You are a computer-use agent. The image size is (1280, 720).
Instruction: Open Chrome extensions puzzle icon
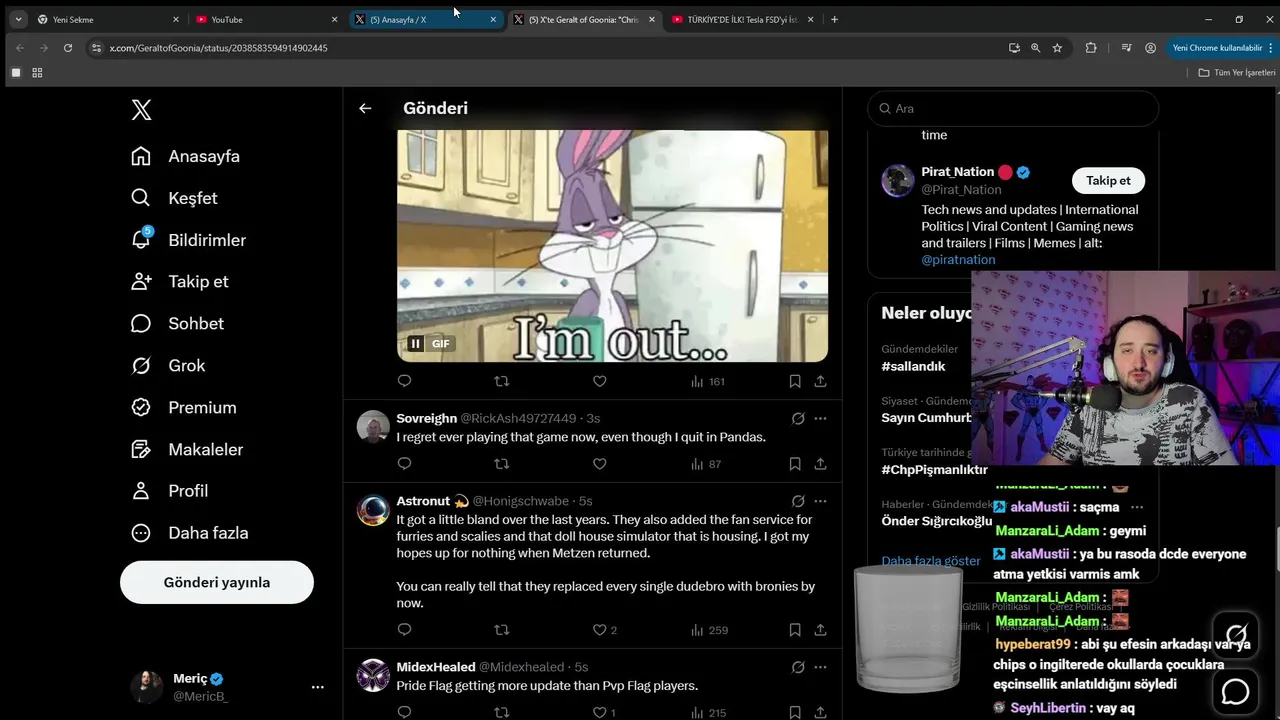click(x=1091, y=47)
